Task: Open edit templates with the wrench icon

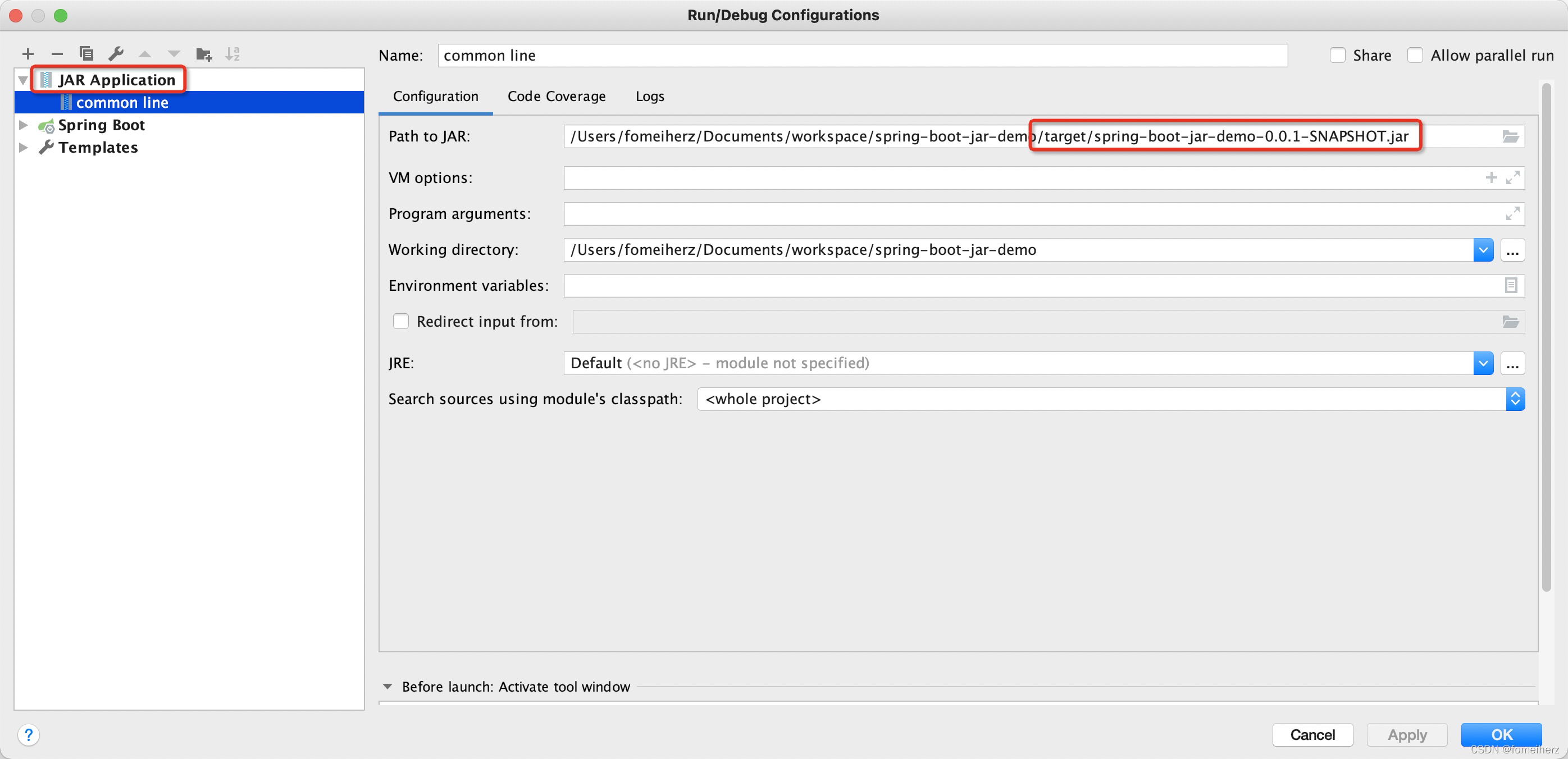Action: pyautogui.click(x=116, y=54)
